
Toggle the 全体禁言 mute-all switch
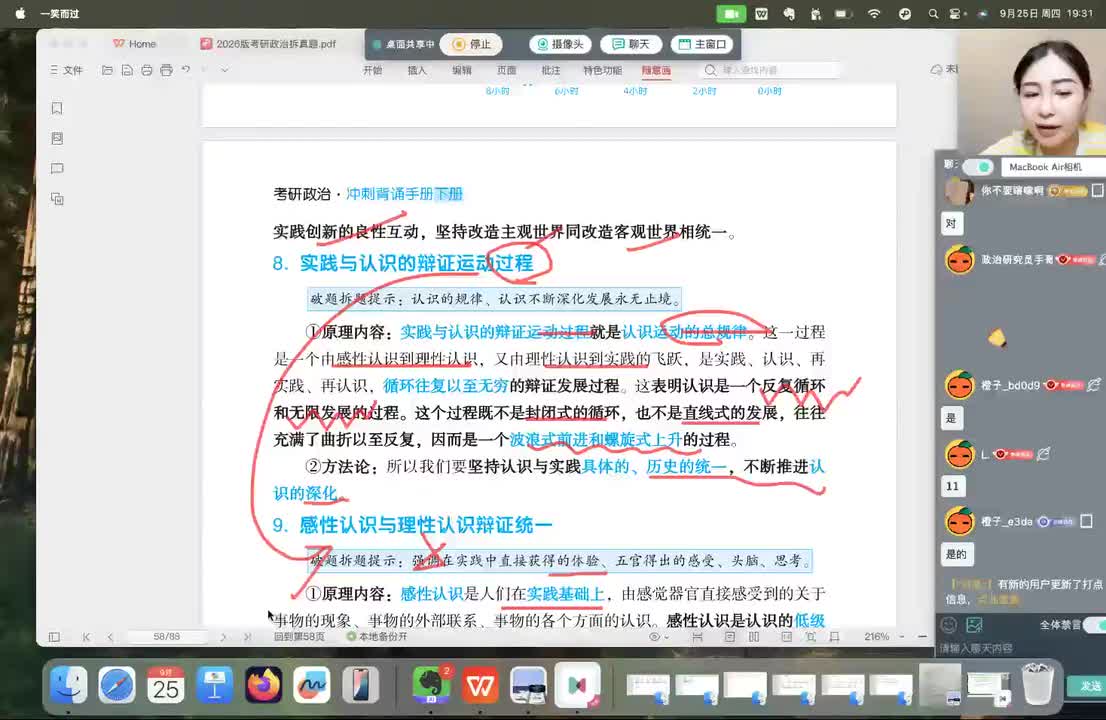point(1095,625)
